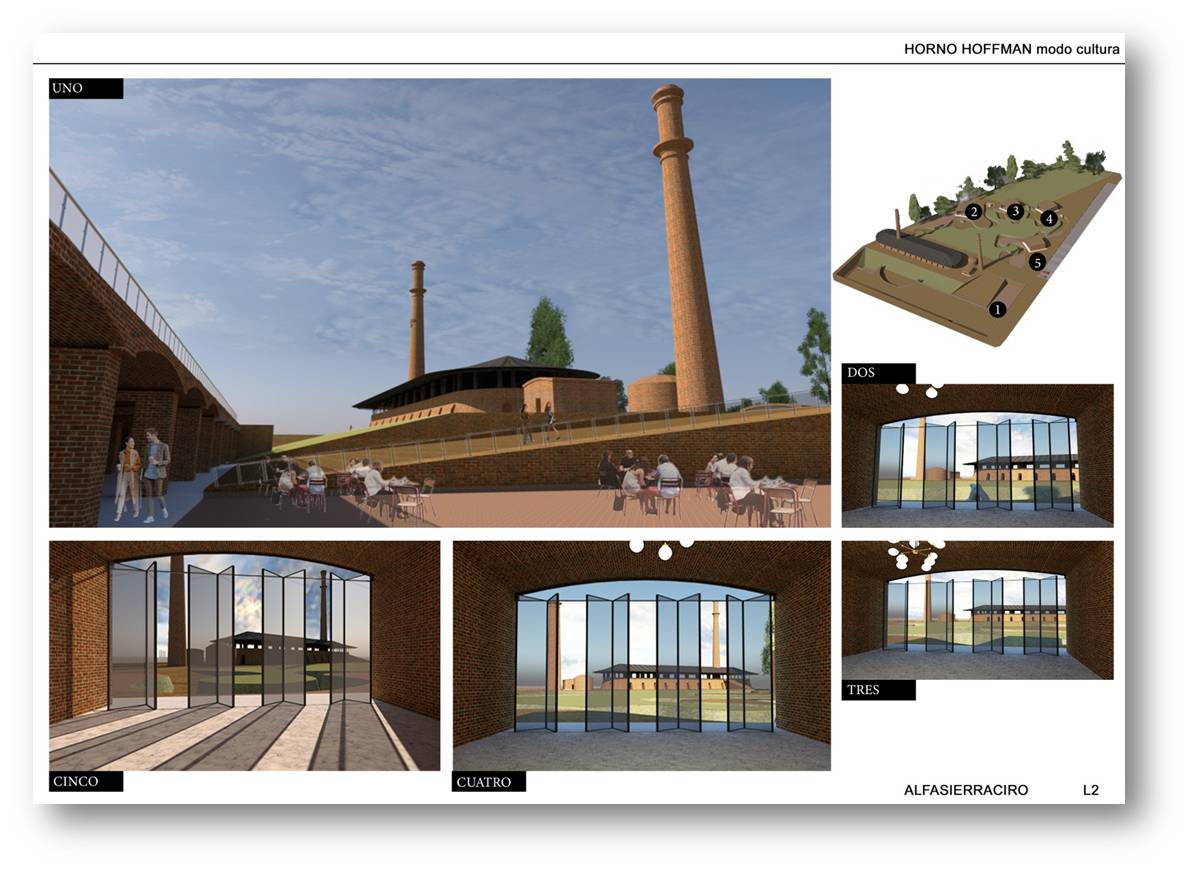Click the UNO label tag
Screen dimensions: 1190x869
(x=86, y=88)
